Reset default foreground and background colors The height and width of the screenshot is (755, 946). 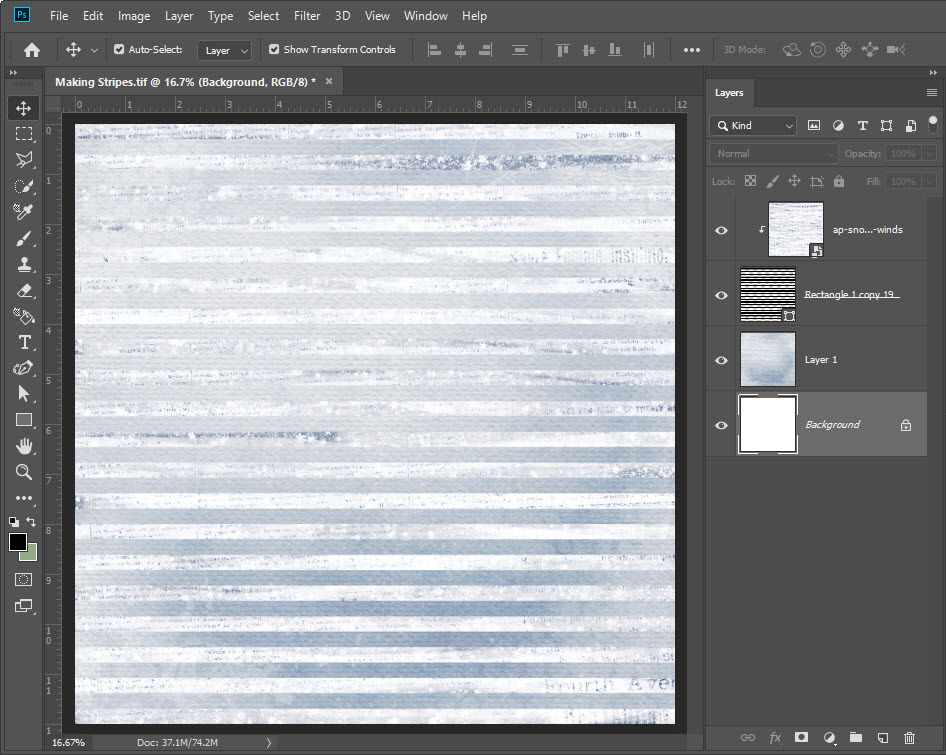(x=13, y=521)
